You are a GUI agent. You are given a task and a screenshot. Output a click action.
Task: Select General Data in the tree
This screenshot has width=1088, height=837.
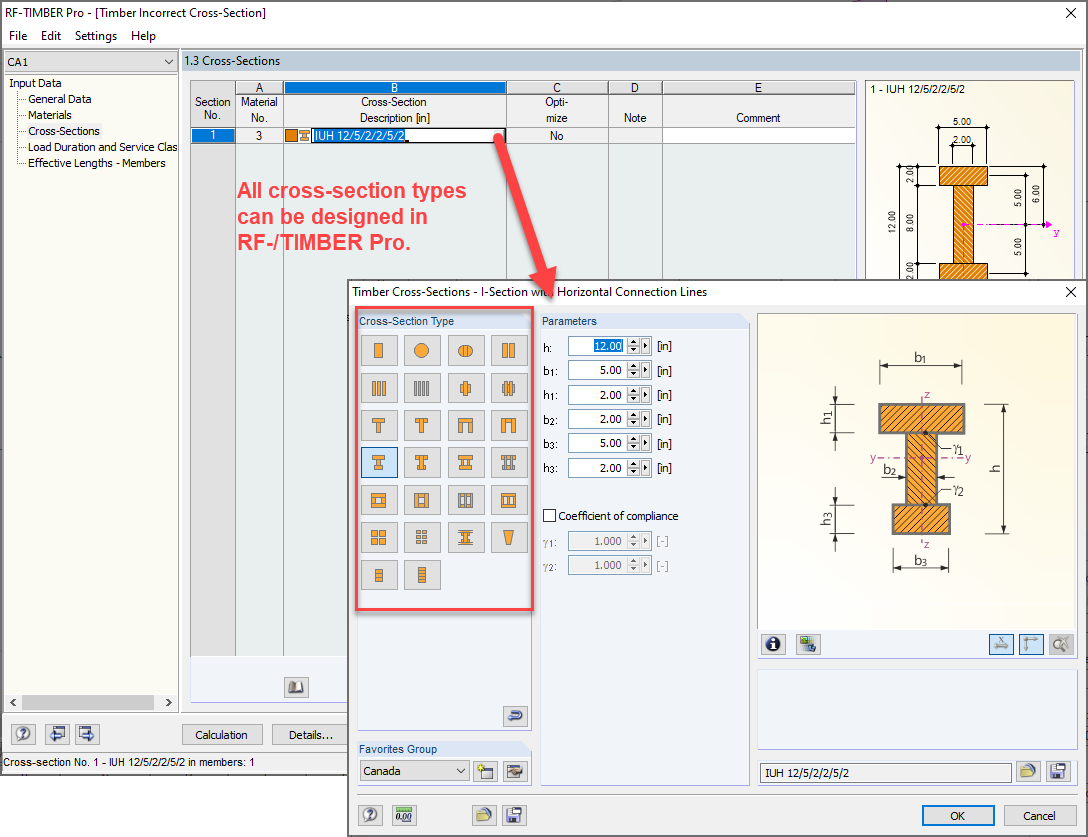tap(60, 99)
